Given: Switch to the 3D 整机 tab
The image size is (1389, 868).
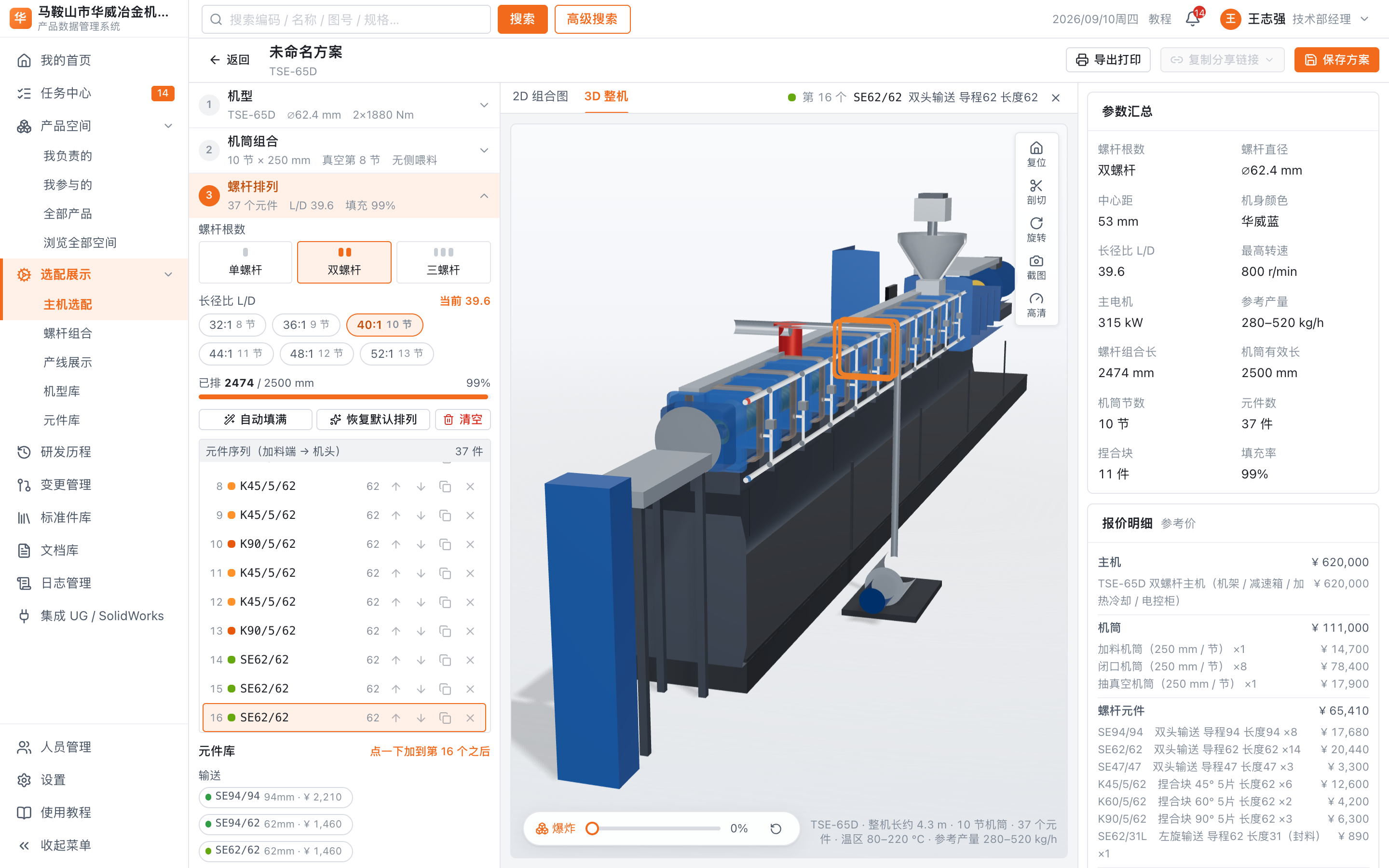Looking at the screenshot, I should 606,96.
